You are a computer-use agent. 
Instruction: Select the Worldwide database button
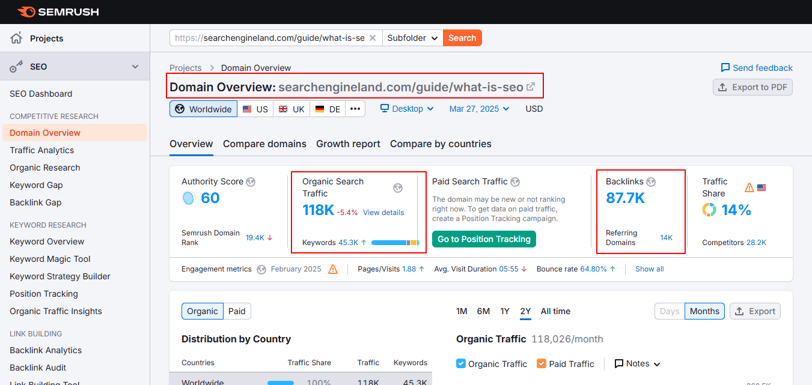point(204,109)
